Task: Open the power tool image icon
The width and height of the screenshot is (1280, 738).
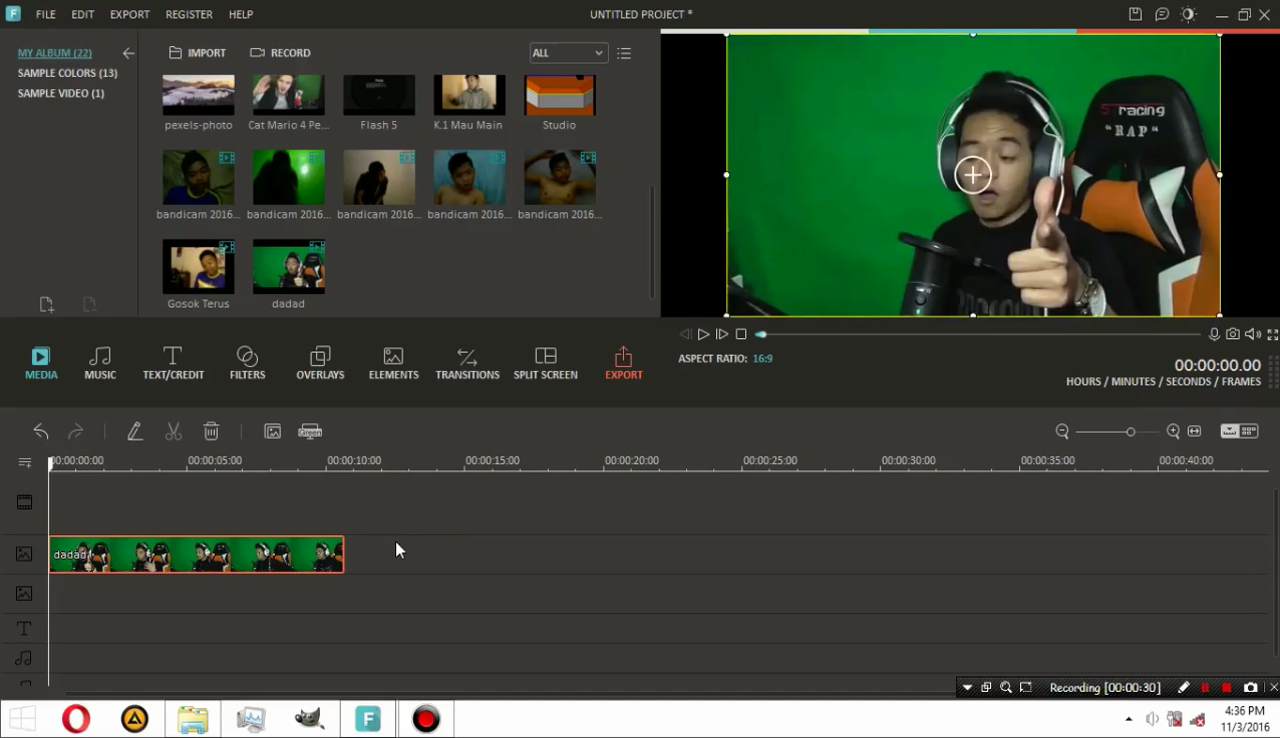Action: [x=272, y=432]
